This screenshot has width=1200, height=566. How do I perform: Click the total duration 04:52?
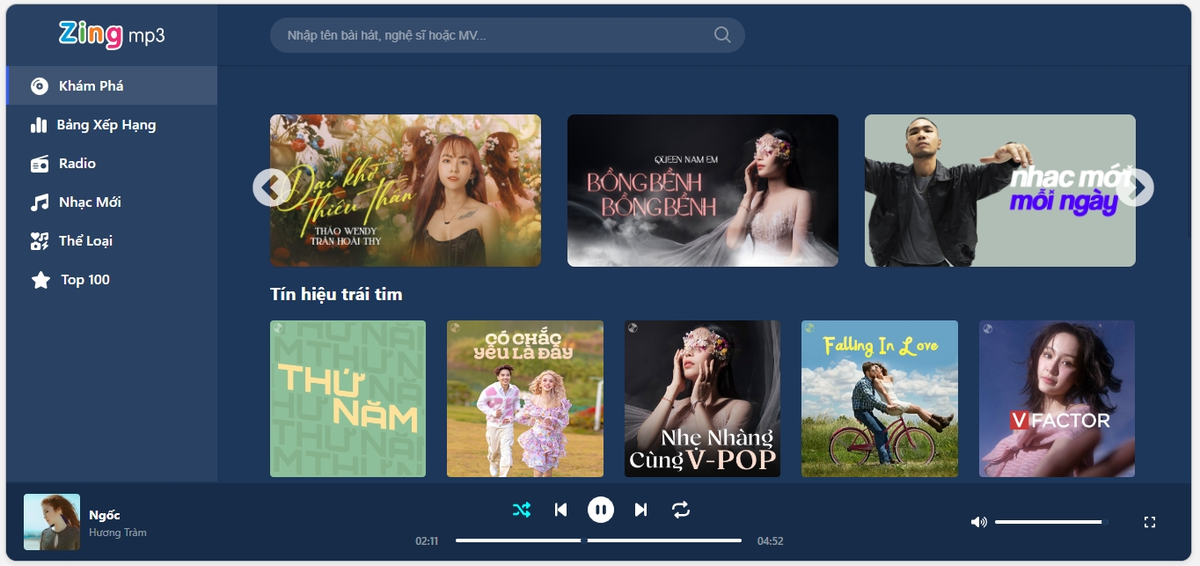click(770, 541)
